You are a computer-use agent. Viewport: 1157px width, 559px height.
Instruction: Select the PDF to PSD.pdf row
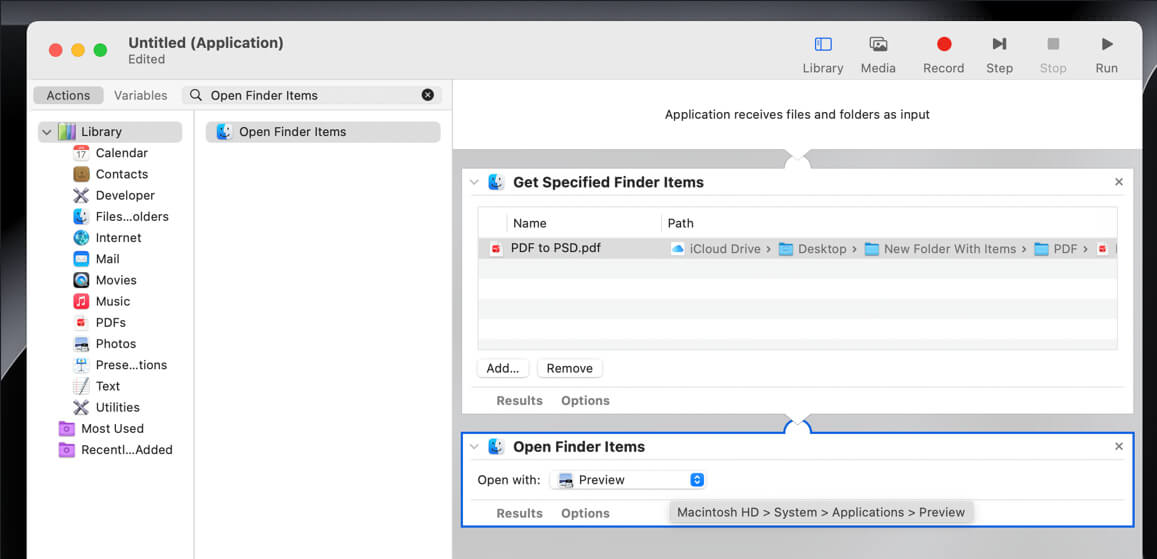pos(797,249)
